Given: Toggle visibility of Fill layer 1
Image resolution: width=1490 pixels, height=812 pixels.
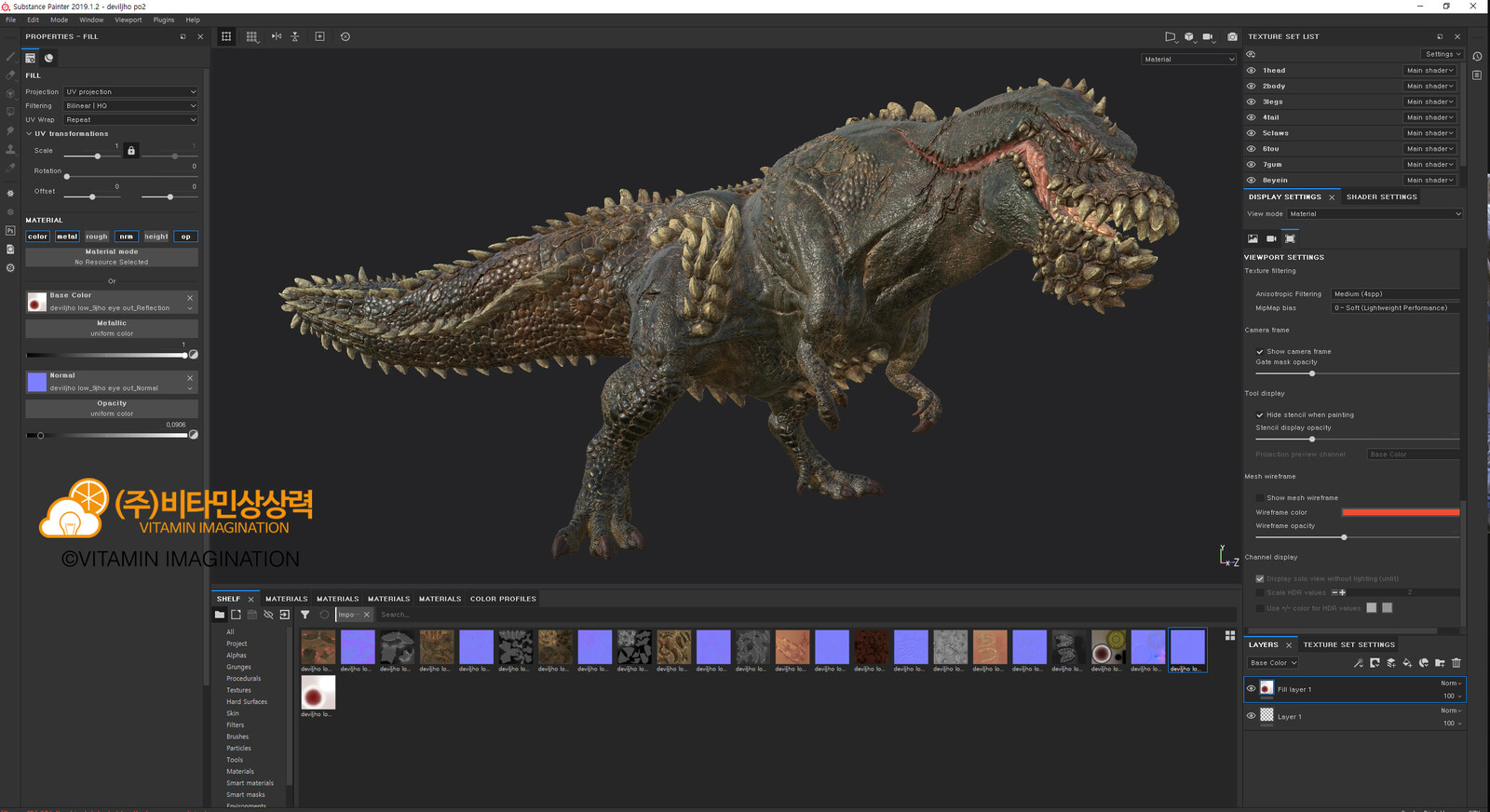Looking at the screenshot, I should click(1251, 689).
